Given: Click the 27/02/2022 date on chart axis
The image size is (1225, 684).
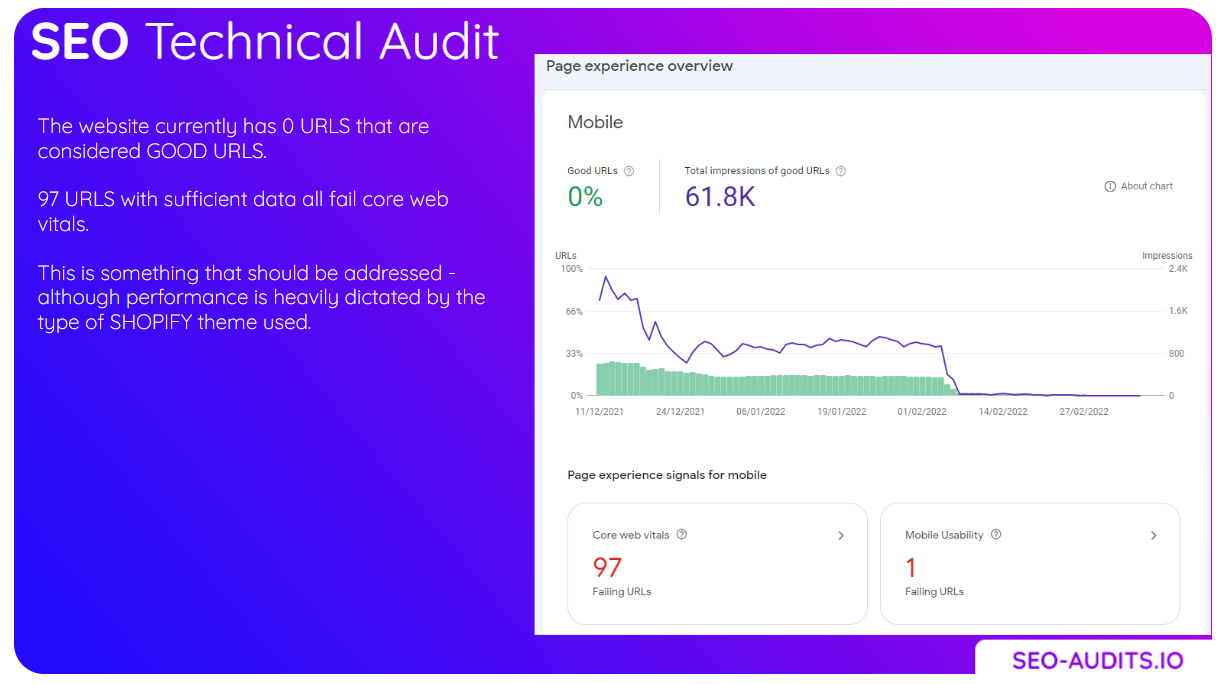Looking at the screenshot, I should 1084,411.
